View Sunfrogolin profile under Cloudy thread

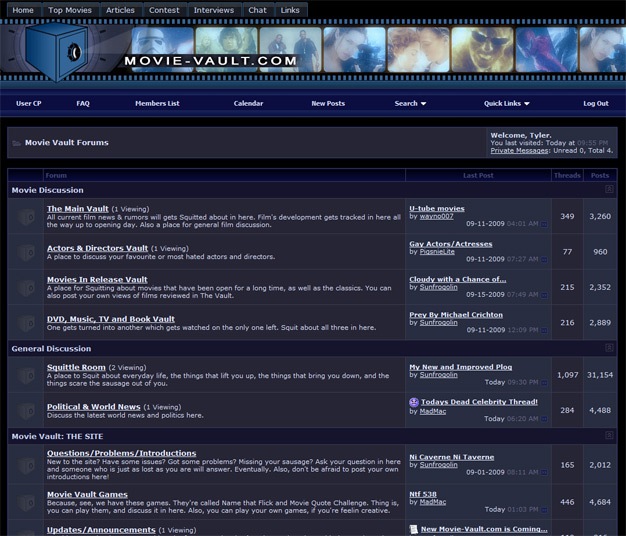coord(438,287)
